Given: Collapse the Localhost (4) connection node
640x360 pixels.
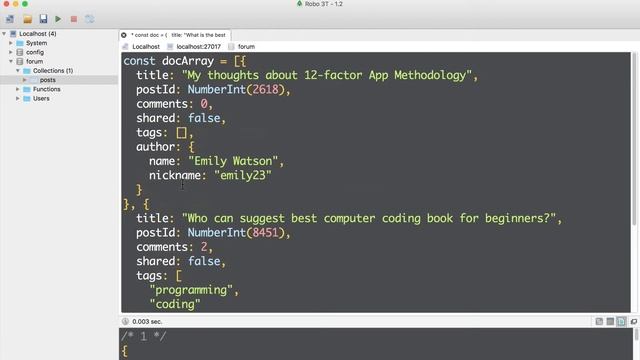Looking at the screenshot, I should click(4, 33).
